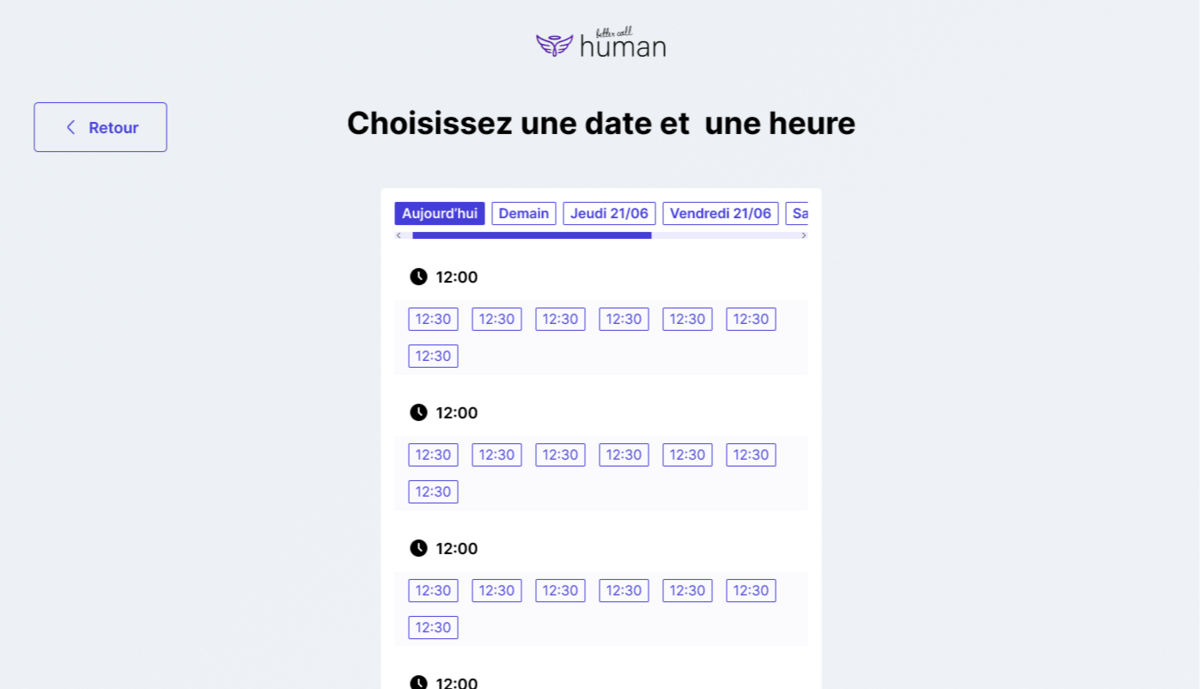Go back with the Retour button
Viewport: 1200px width, 689px height.
(100, 127)
